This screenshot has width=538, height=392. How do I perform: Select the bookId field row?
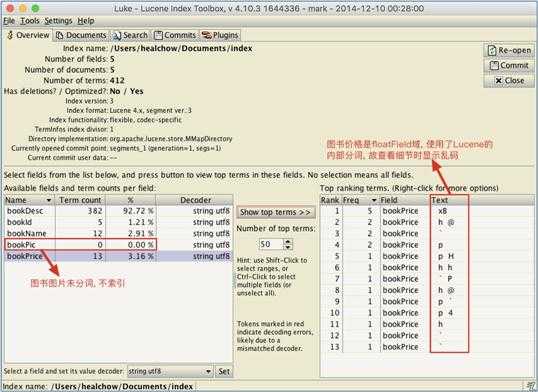click(x=118, y=222)
